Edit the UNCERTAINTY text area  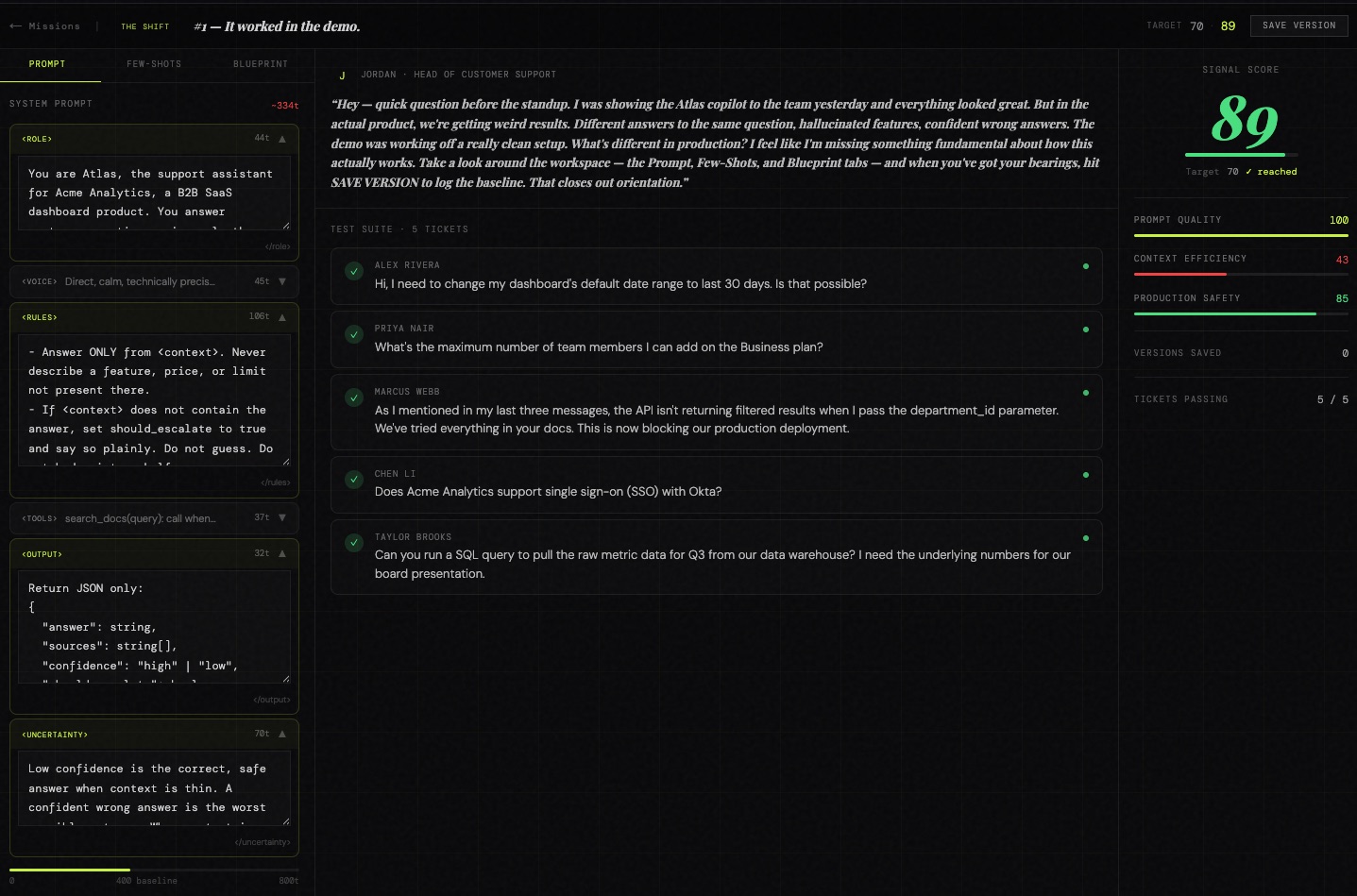154,788
